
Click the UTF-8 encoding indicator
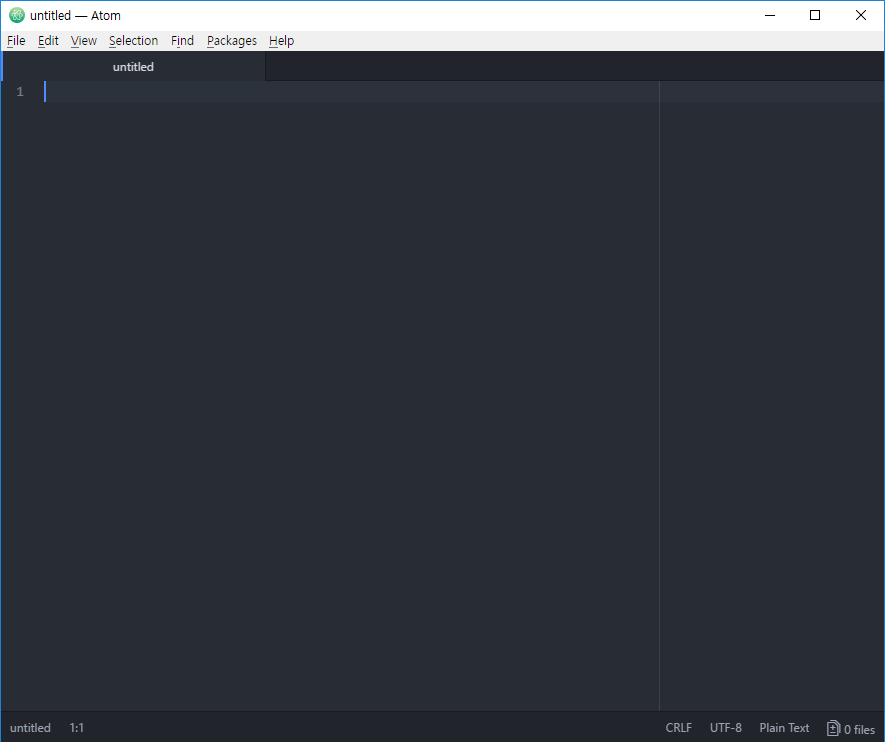725,728
